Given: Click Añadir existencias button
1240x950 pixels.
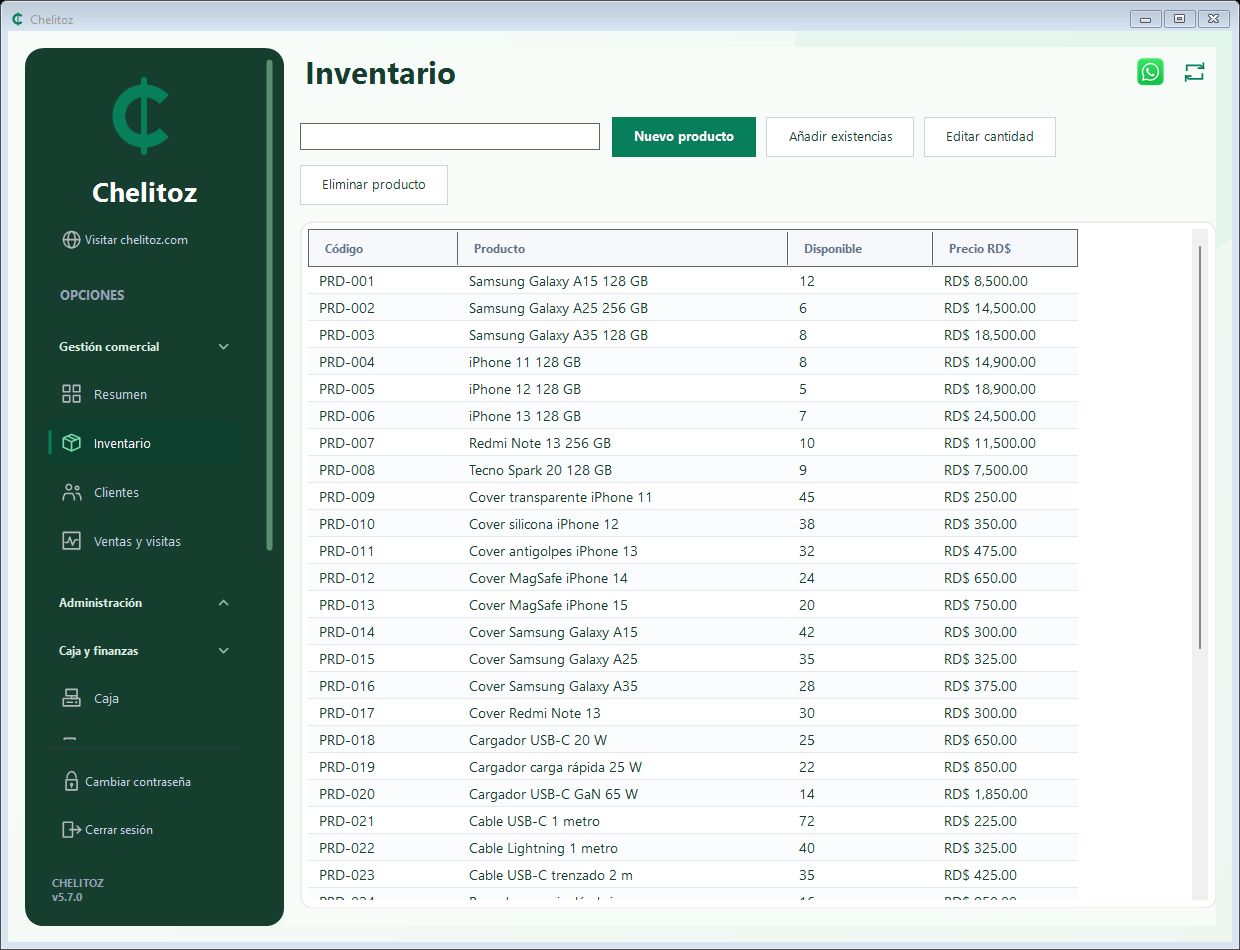Looking at the screenshot, I should (840, 136).
